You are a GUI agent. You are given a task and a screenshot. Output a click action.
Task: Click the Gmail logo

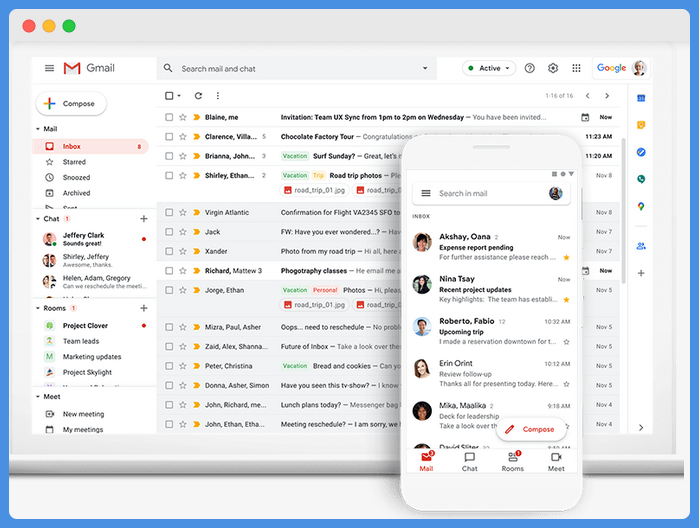pos(89,68)
